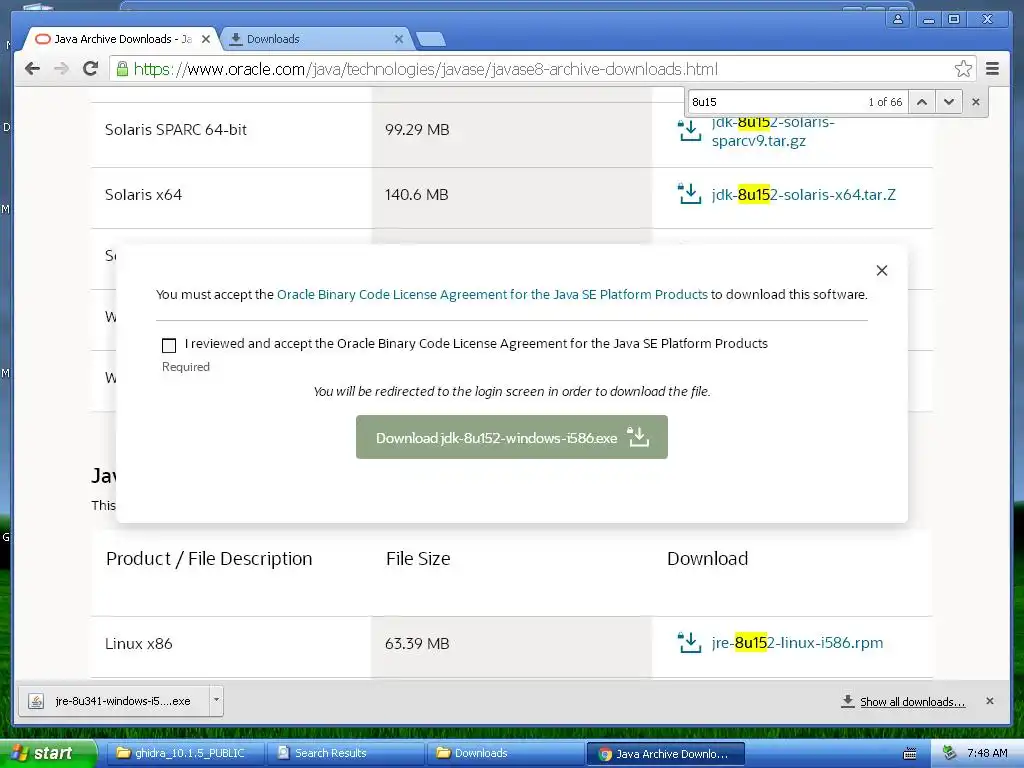Jump to next find result

pyautogui.click(x=949, y=102)
